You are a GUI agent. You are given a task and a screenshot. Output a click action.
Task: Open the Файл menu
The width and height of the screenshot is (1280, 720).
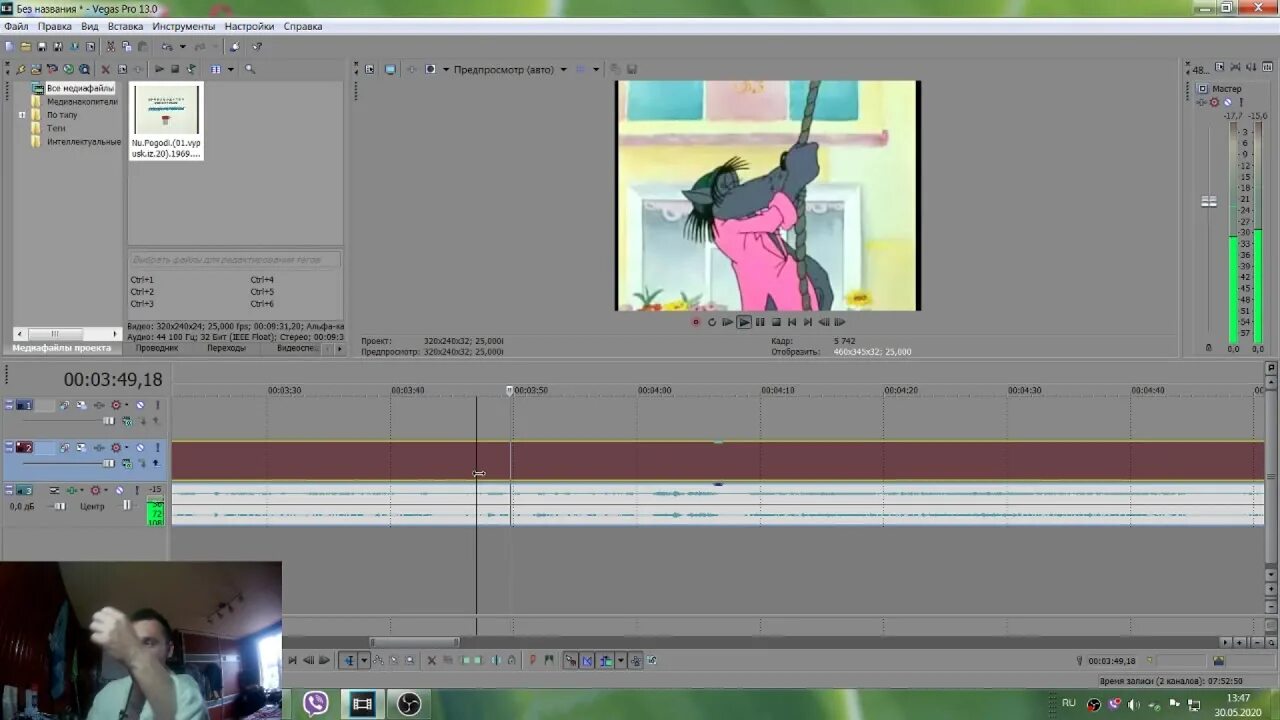(x=16, y=26)
